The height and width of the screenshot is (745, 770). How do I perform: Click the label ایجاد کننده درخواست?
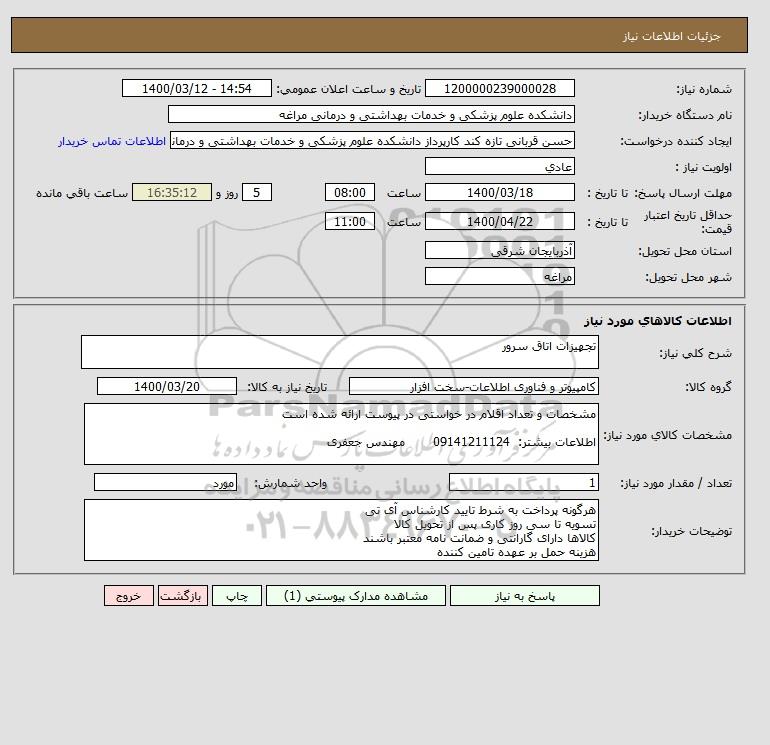pos(676,141)
